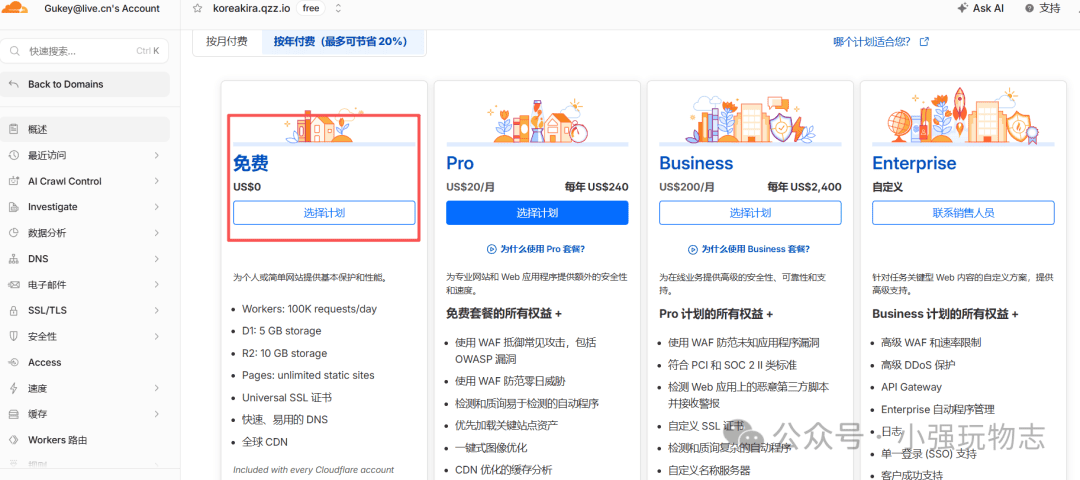The image size is (1080, 480).
Task: Expand Investigate chevron
Action: 156,207
